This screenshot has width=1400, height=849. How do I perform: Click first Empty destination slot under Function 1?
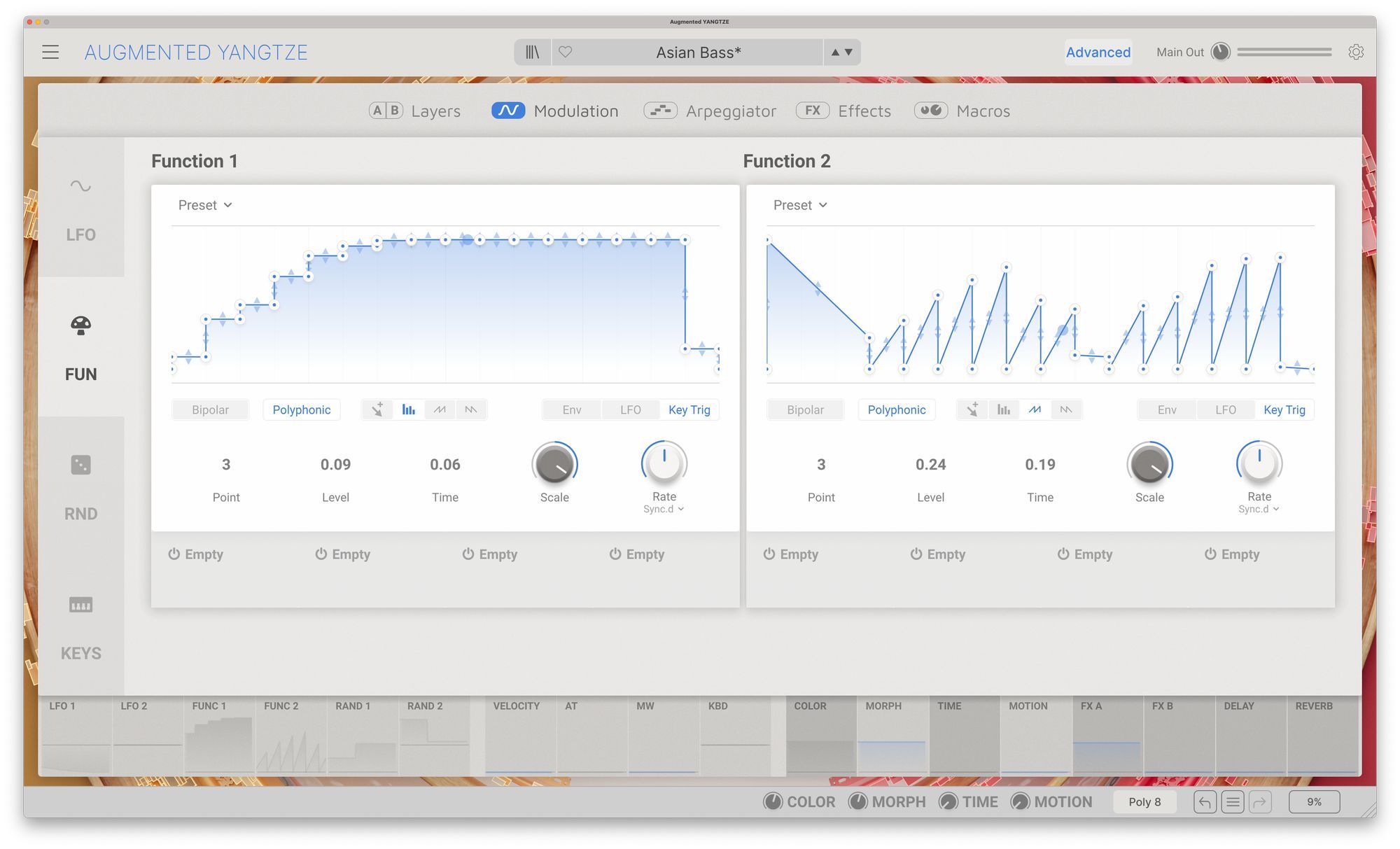(195, 554)
